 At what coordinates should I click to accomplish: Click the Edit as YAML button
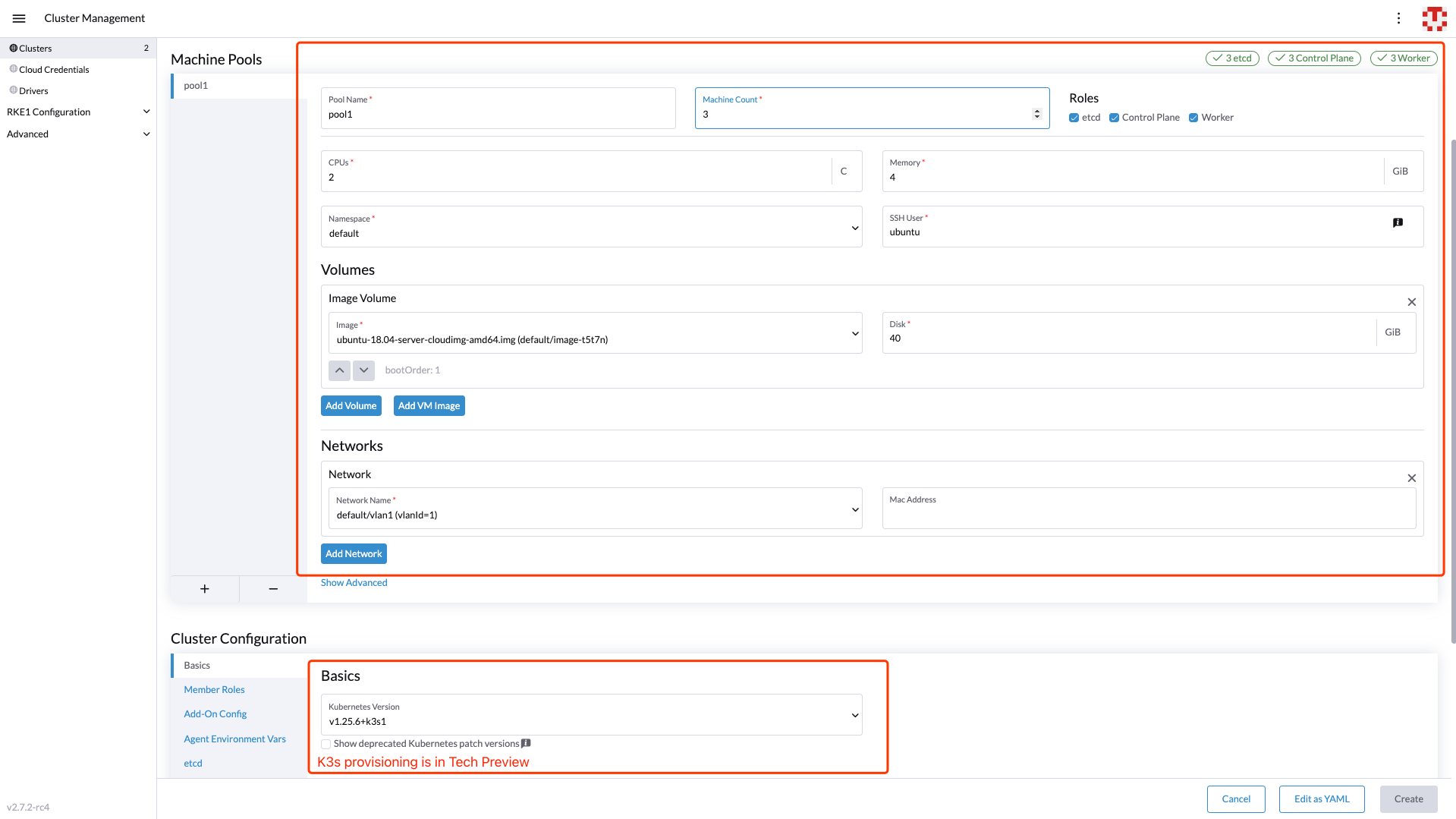click(1321, 799)
